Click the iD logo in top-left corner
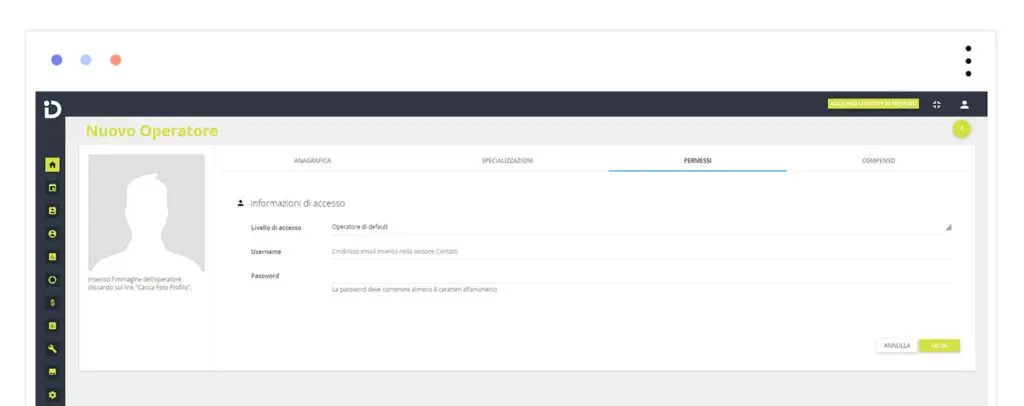Viewport: 1024px width, 406px height. 52,109
